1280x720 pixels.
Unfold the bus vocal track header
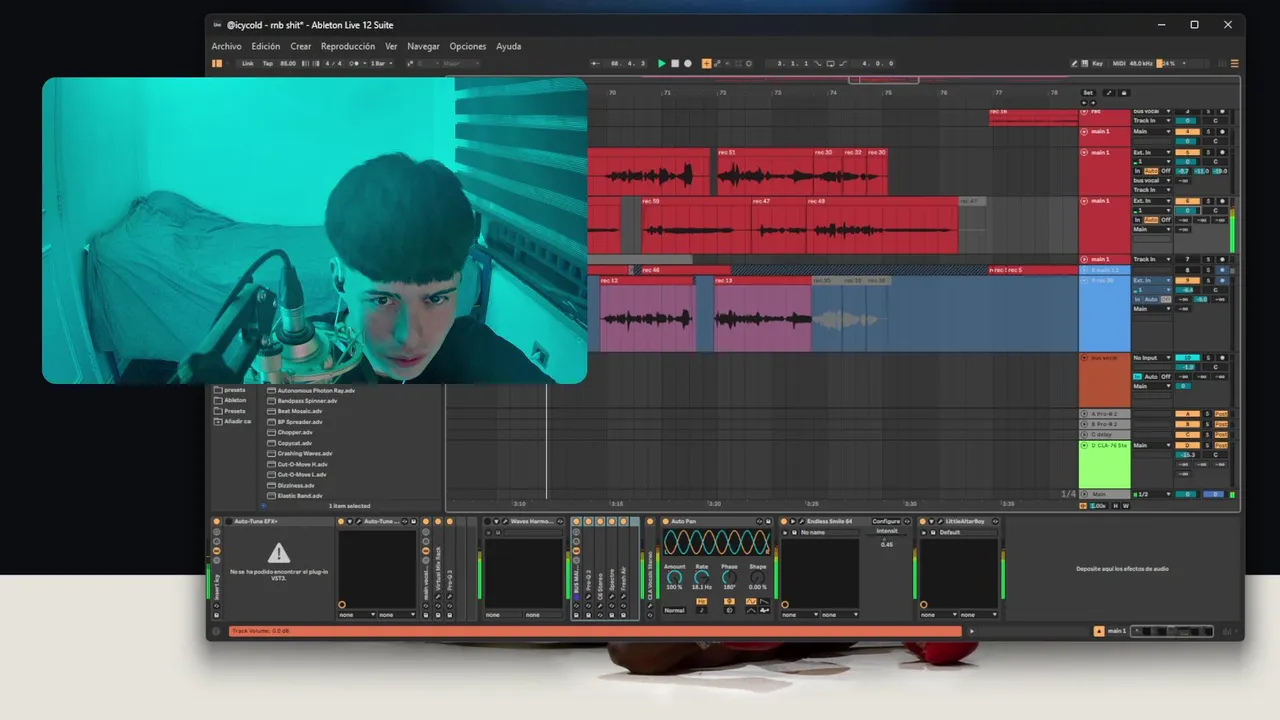[1084, 358]
